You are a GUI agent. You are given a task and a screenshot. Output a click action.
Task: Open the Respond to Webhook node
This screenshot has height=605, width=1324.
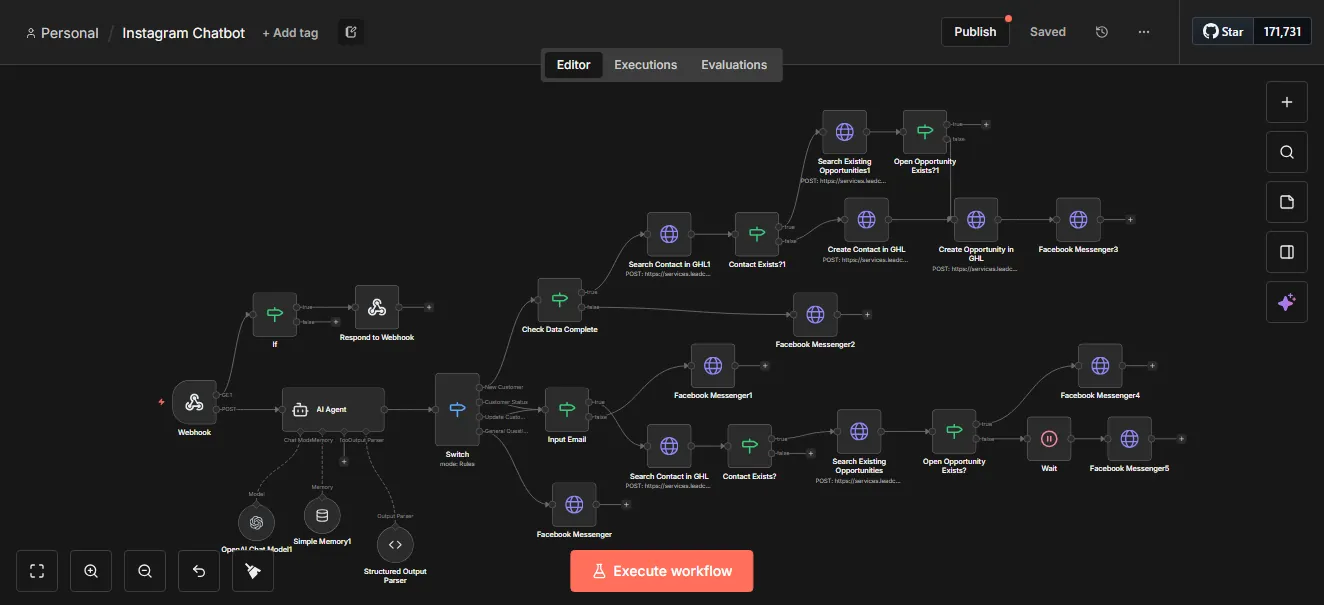tap(377, 308)
